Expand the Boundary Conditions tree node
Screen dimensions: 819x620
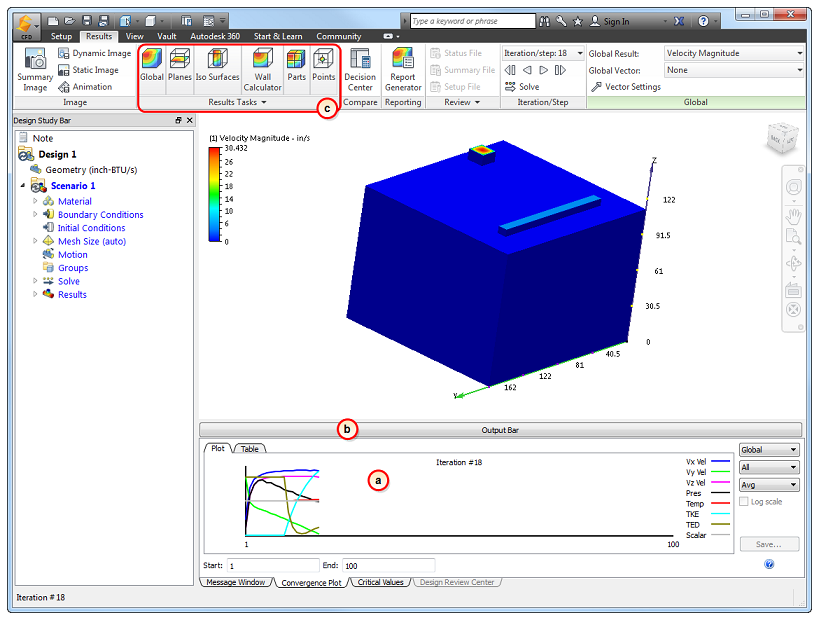pos(35,214)
